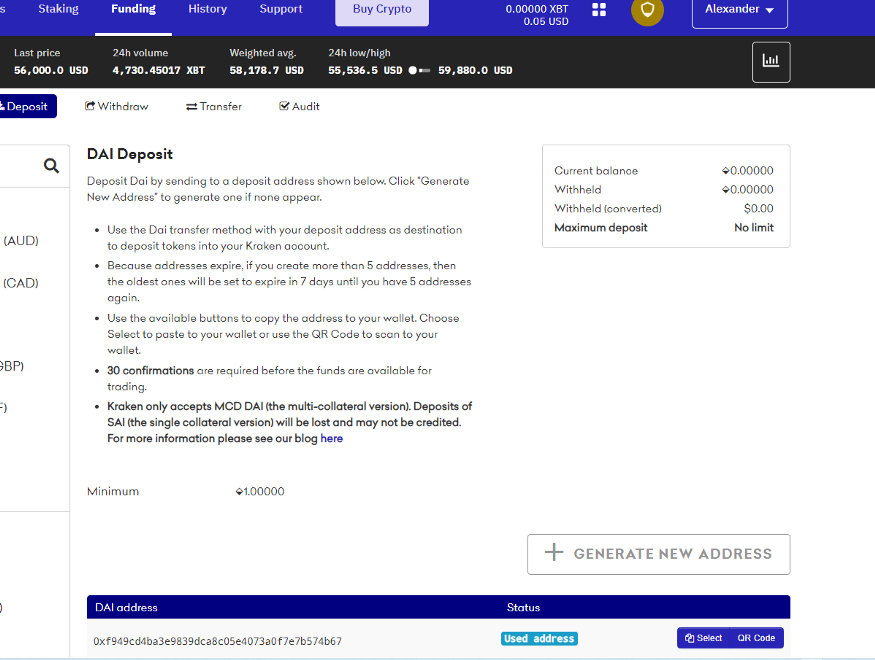Click the Weighted avg. 58,178.7 USD value
Image resolution: width=875 pixels, height=660 pixels.
click(x=266, y=70)
